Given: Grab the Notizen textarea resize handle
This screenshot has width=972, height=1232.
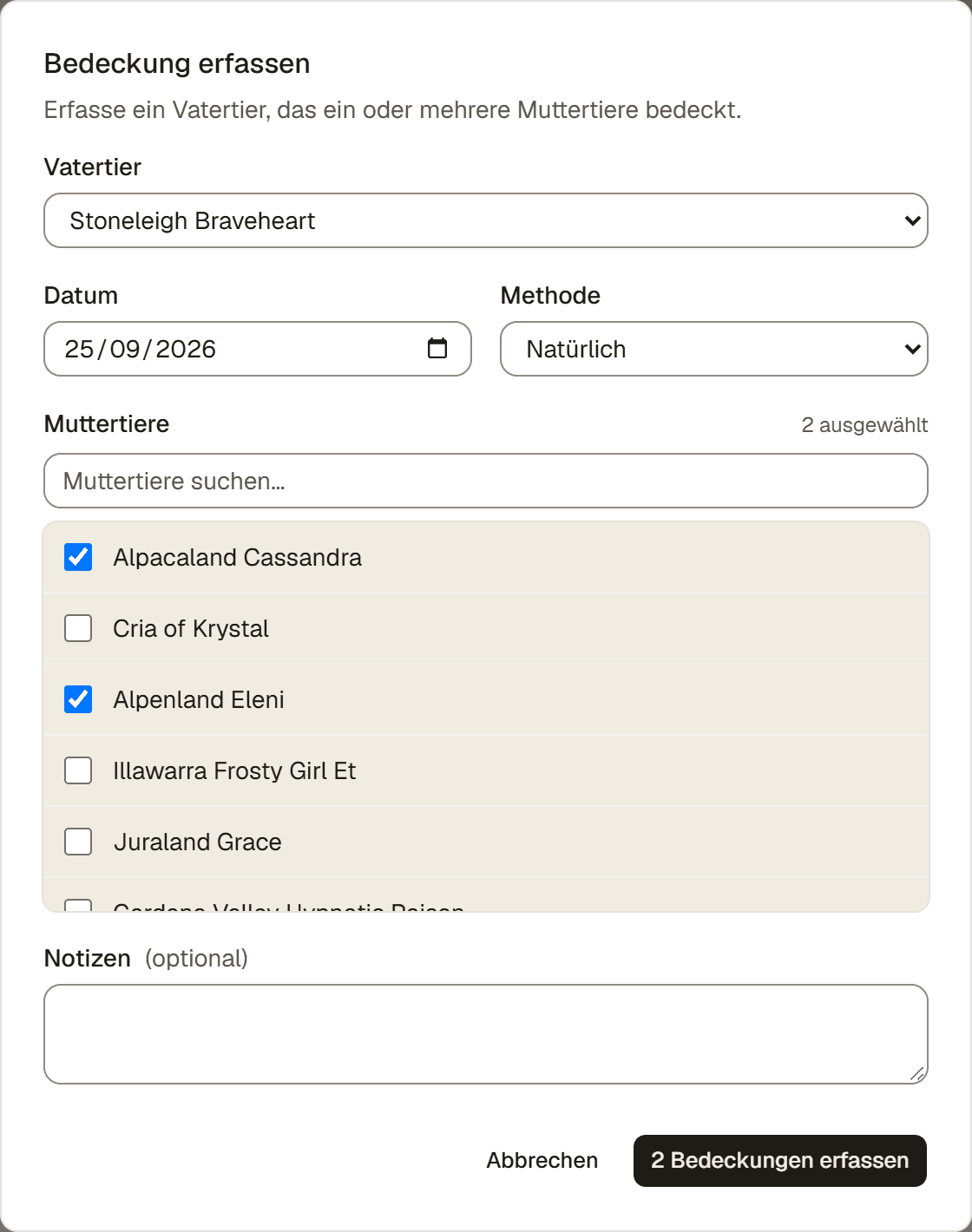Looking at the screenshot, I should [x=917, y=1074].
